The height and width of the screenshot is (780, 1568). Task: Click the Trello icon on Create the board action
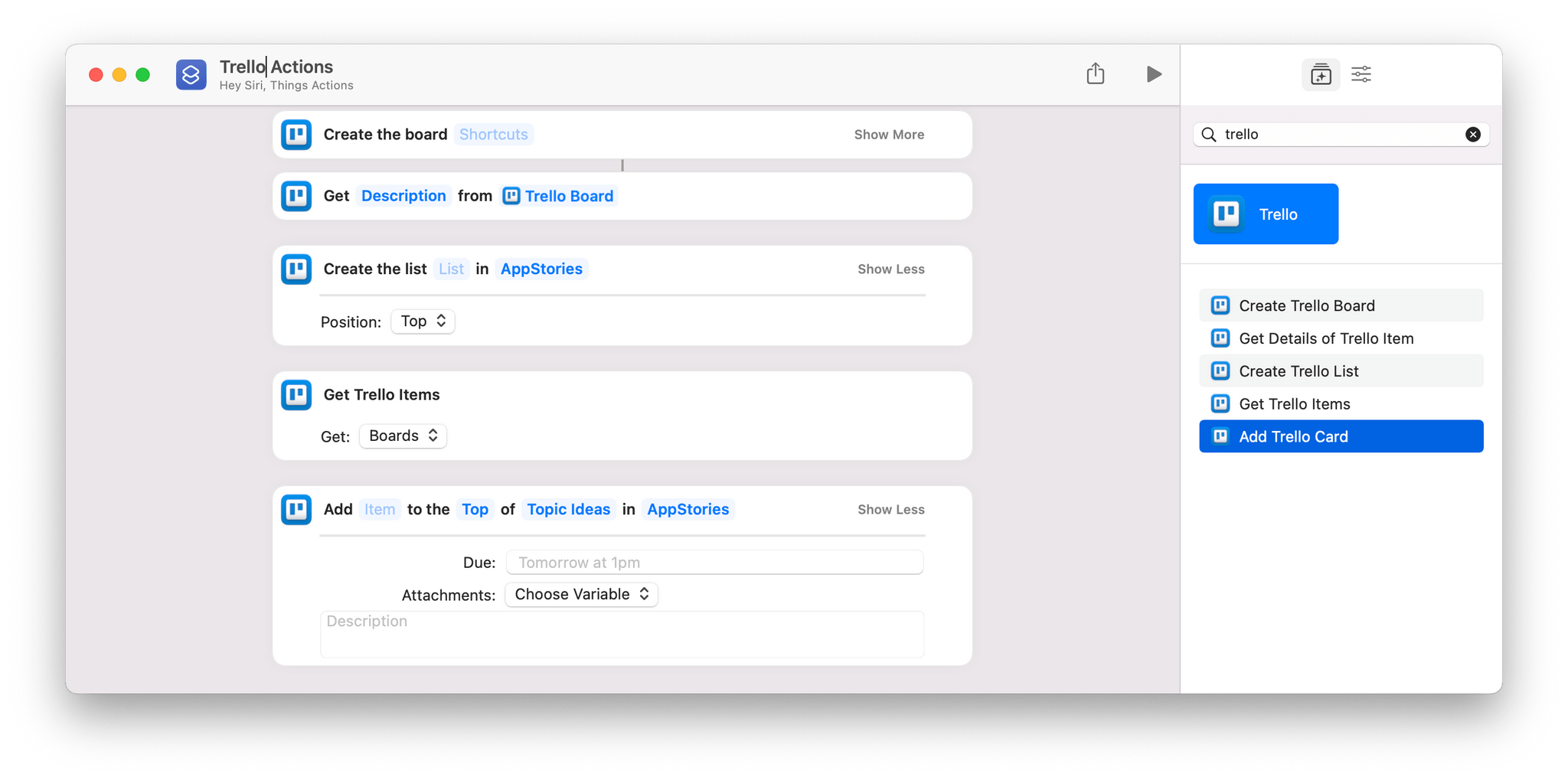pos(296,135)
